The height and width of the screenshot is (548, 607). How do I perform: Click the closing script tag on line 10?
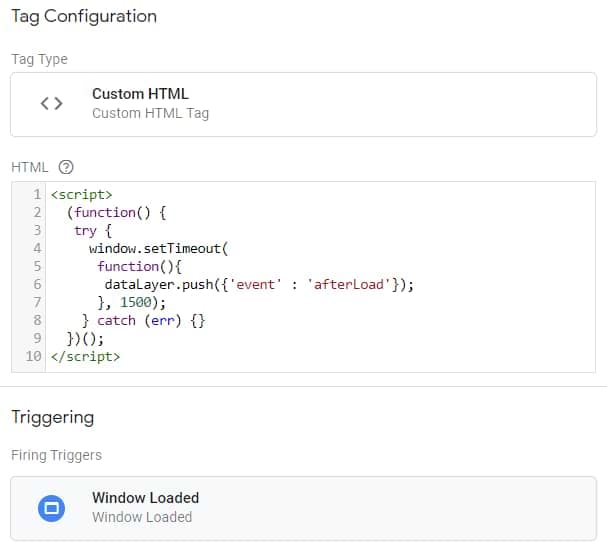pos(86,356)
